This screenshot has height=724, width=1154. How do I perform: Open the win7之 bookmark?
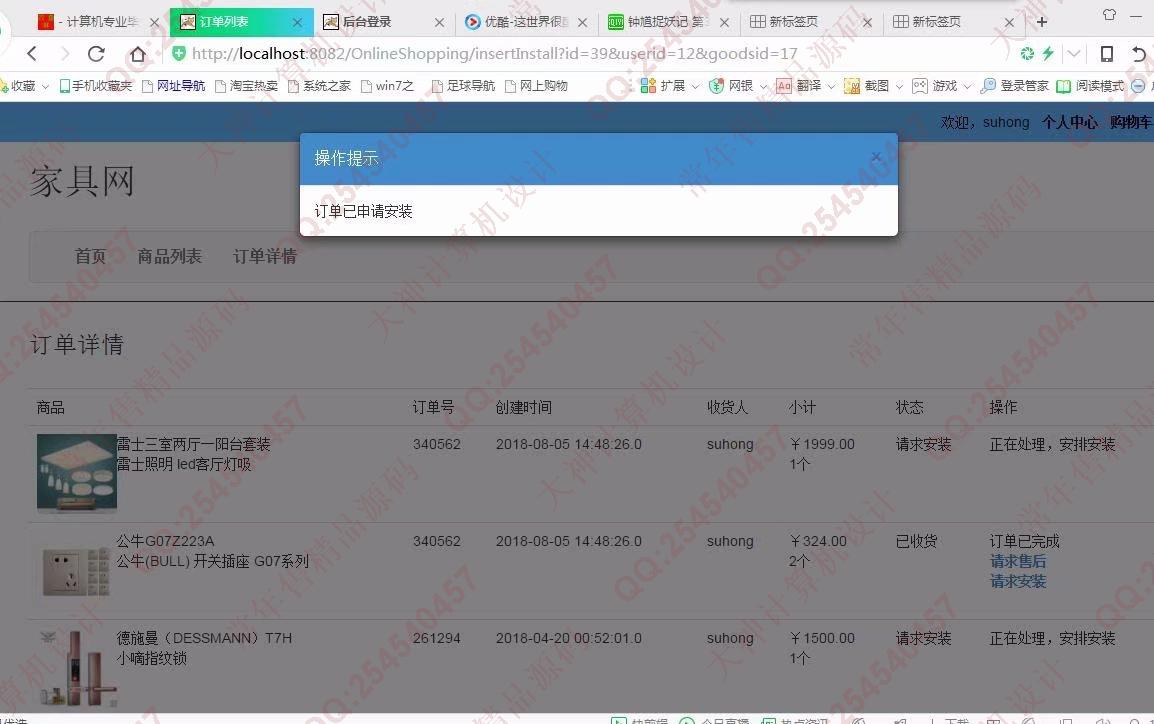pos(387,86)
